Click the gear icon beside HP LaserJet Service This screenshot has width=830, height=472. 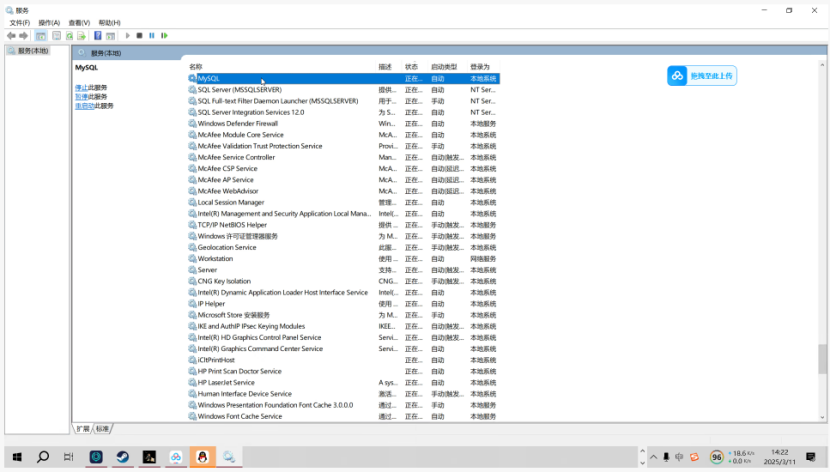(192, 383)
